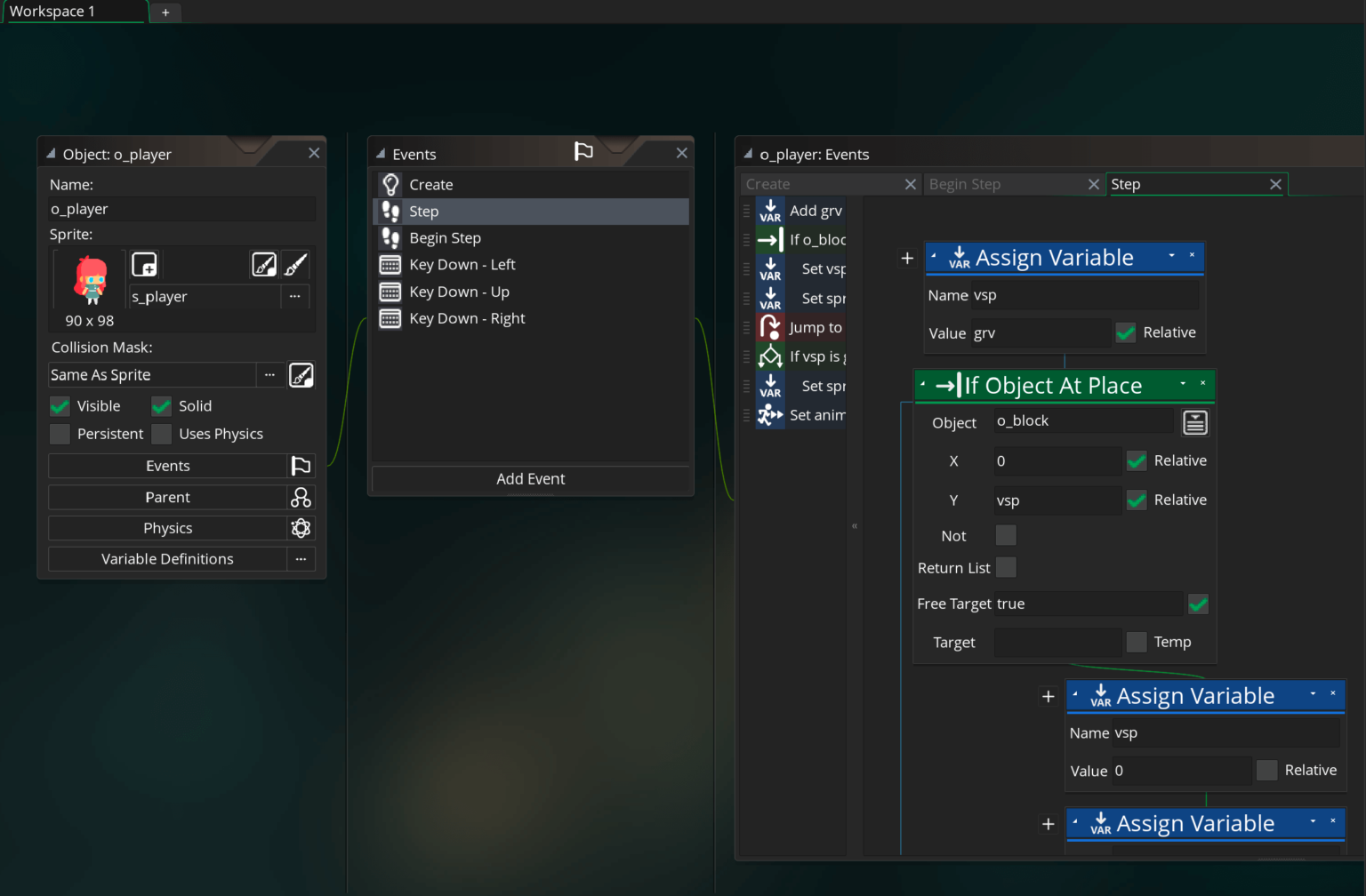The image size is (1366, 896).
Task: Click the collision mask edit icon
Action: [301, 375]
